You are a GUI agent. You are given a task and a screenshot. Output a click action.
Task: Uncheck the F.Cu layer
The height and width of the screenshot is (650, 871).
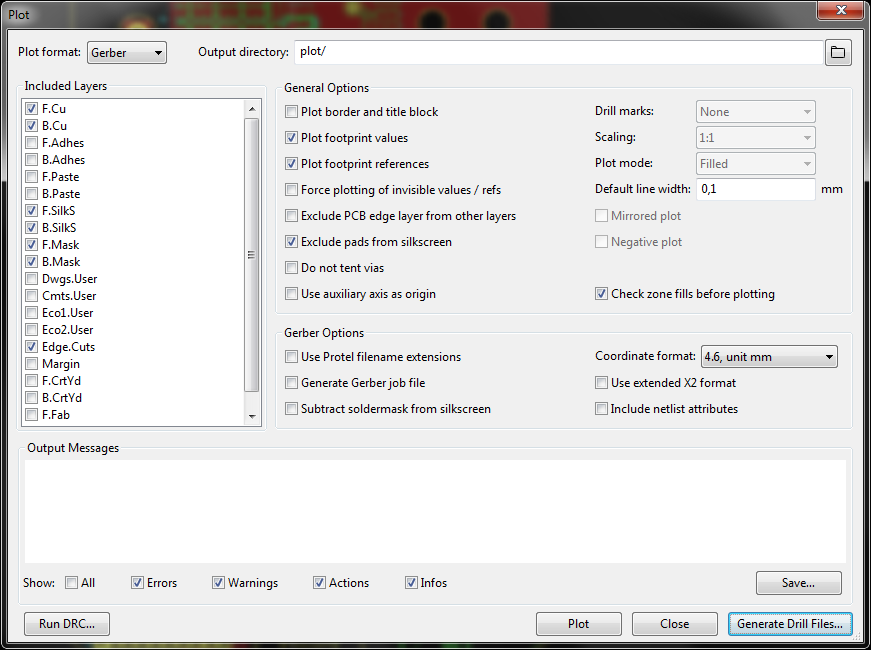pyautogui.click(x=33, y=108)
